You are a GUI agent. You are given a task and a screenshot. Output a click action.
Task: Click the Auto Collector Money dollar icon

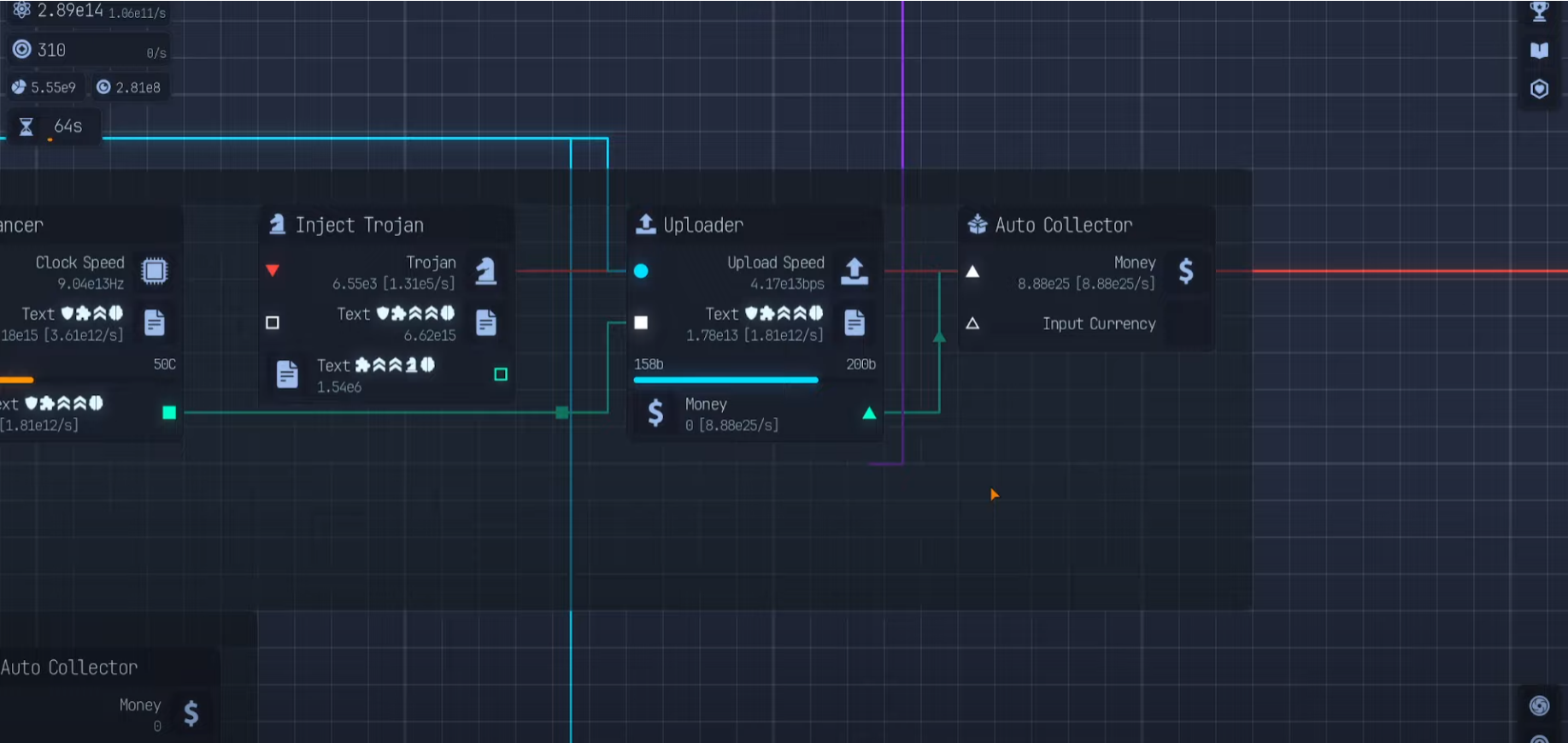(1186, 271)
